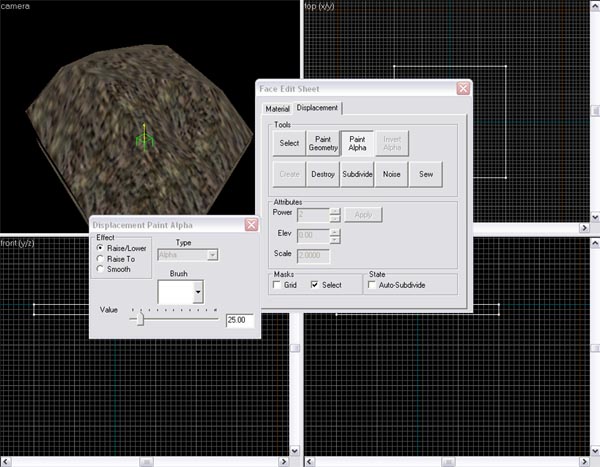Expand the Brush dropdown
The height and width of the screenshot is (467, 600).
point(198,292)
